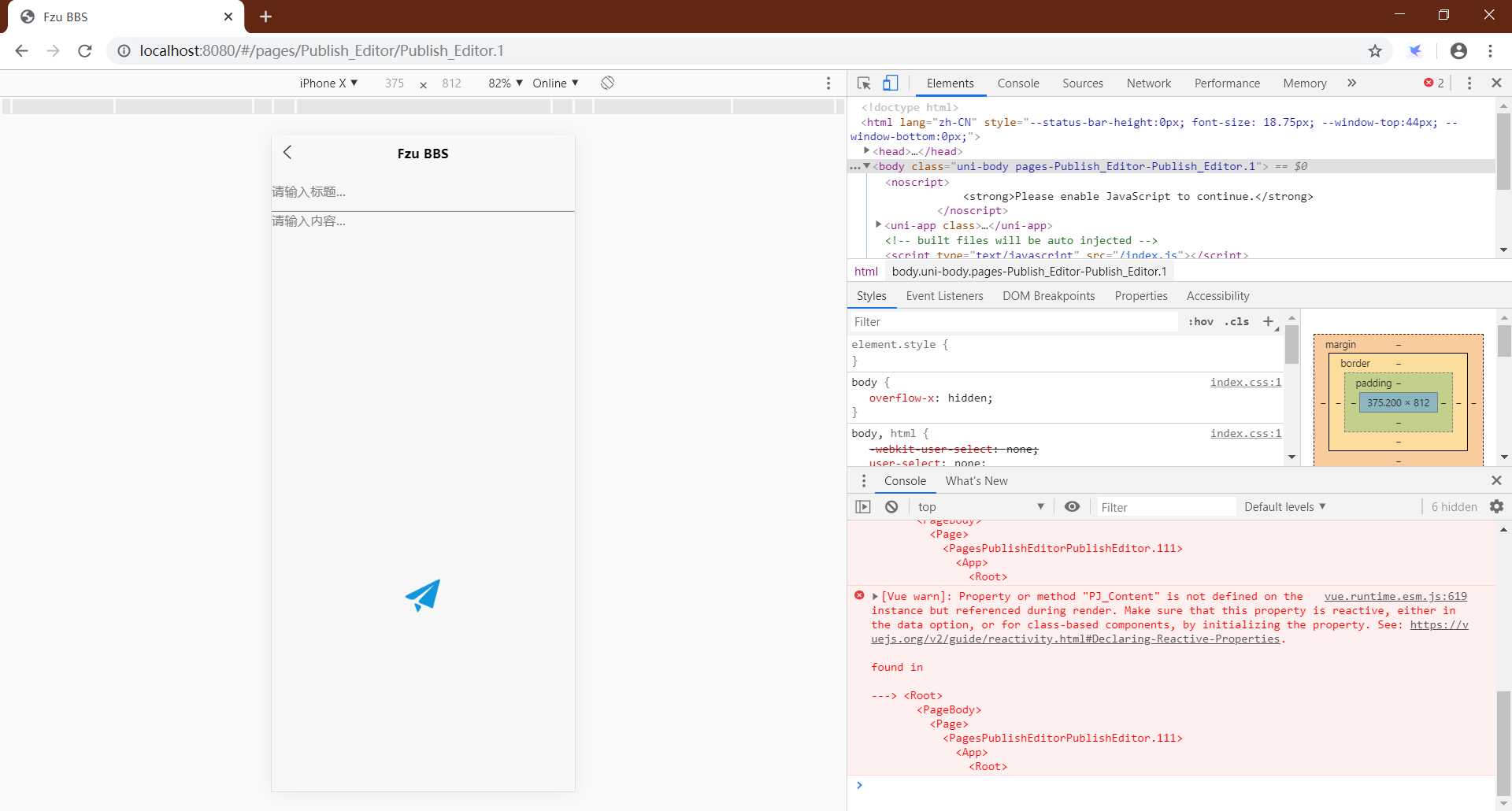Open device toolbar more options menu
The width and height of the screenshot is (1512, 811).
828,83
